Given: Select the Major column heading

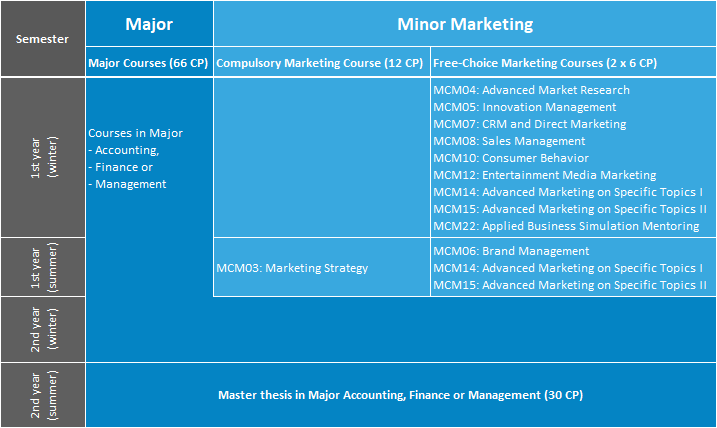Looking at the screenshot, I should [149, 24].
